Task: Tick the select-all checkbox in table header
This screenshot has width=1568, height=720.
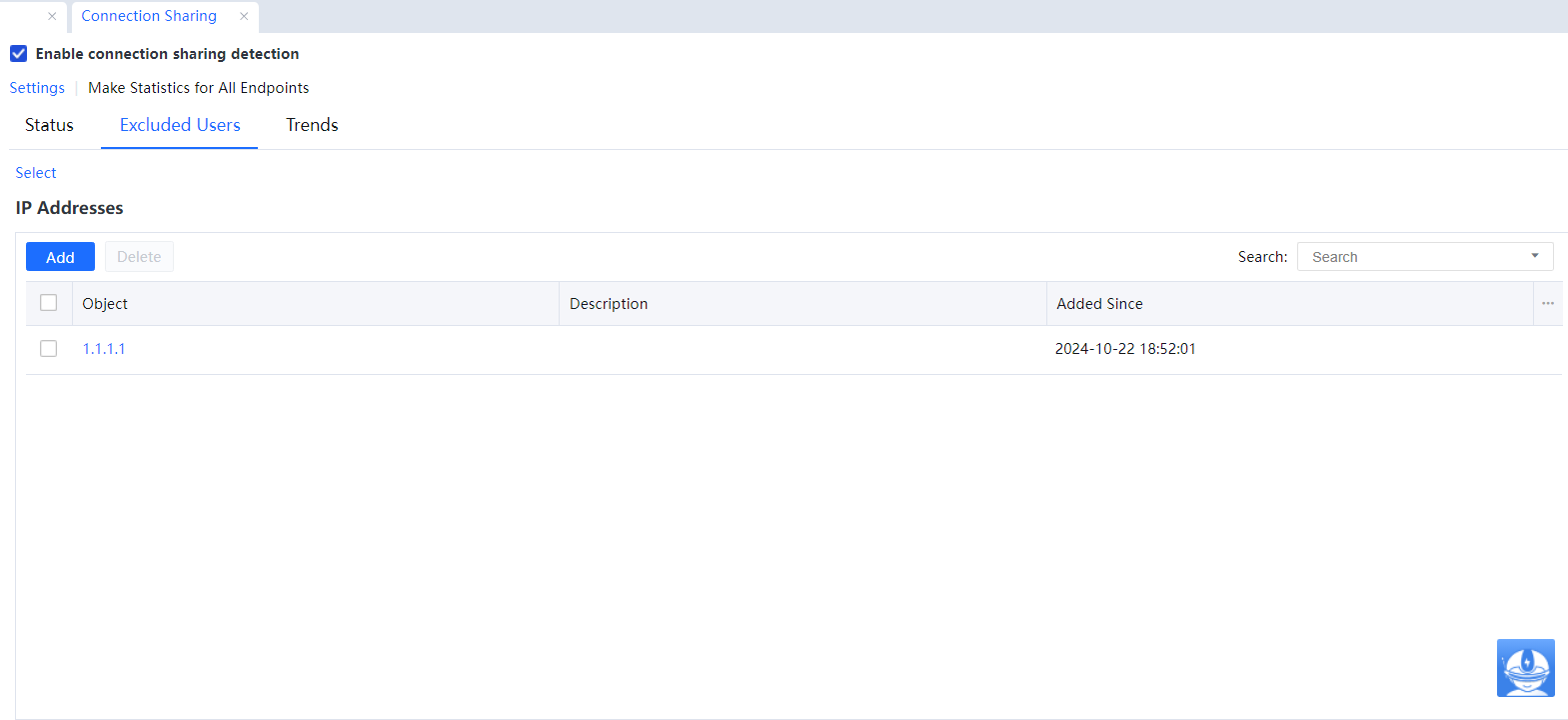Action: tap(49, 303)
